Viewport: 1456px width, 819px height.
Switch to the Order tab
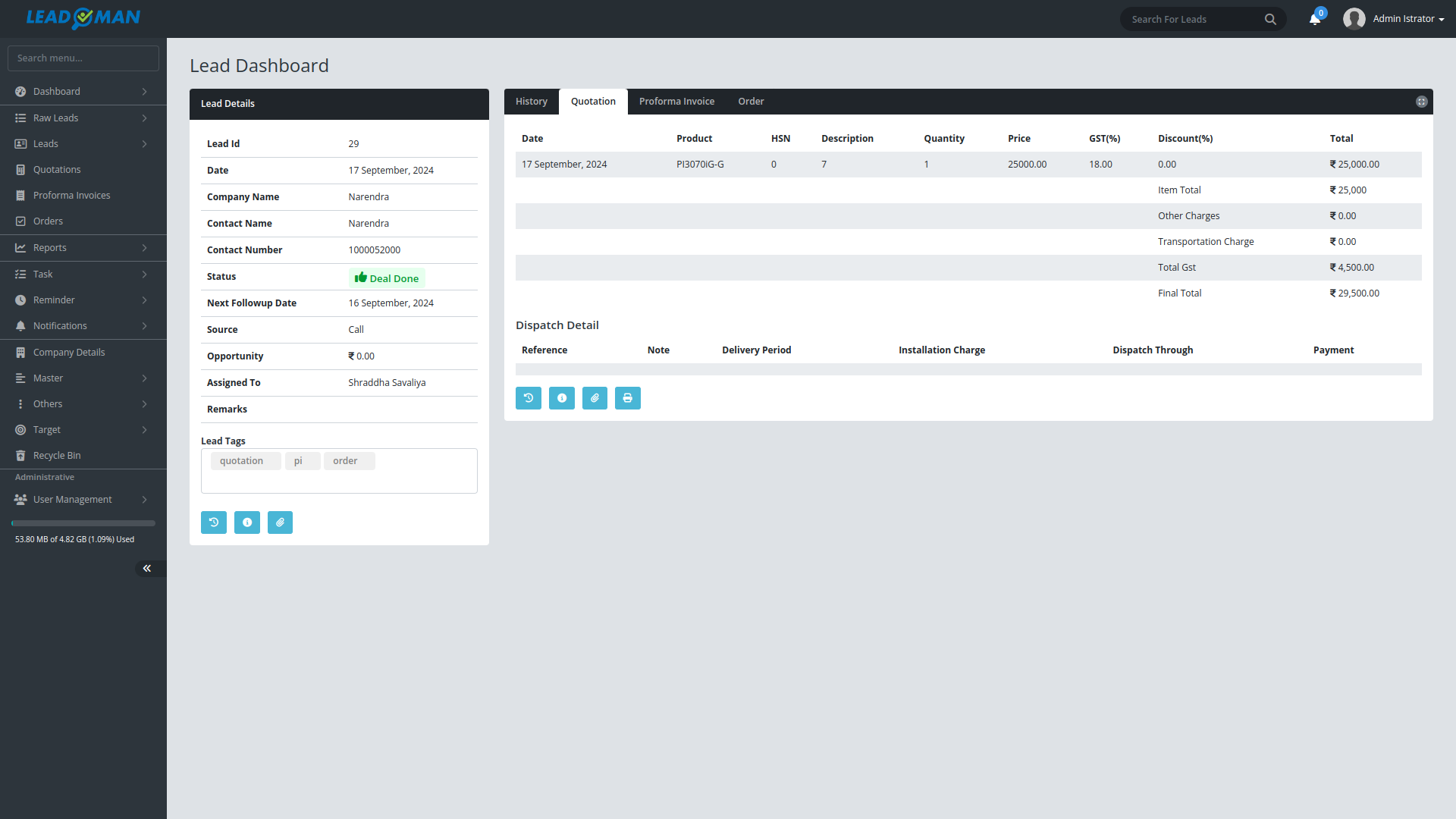pos(751,102)
